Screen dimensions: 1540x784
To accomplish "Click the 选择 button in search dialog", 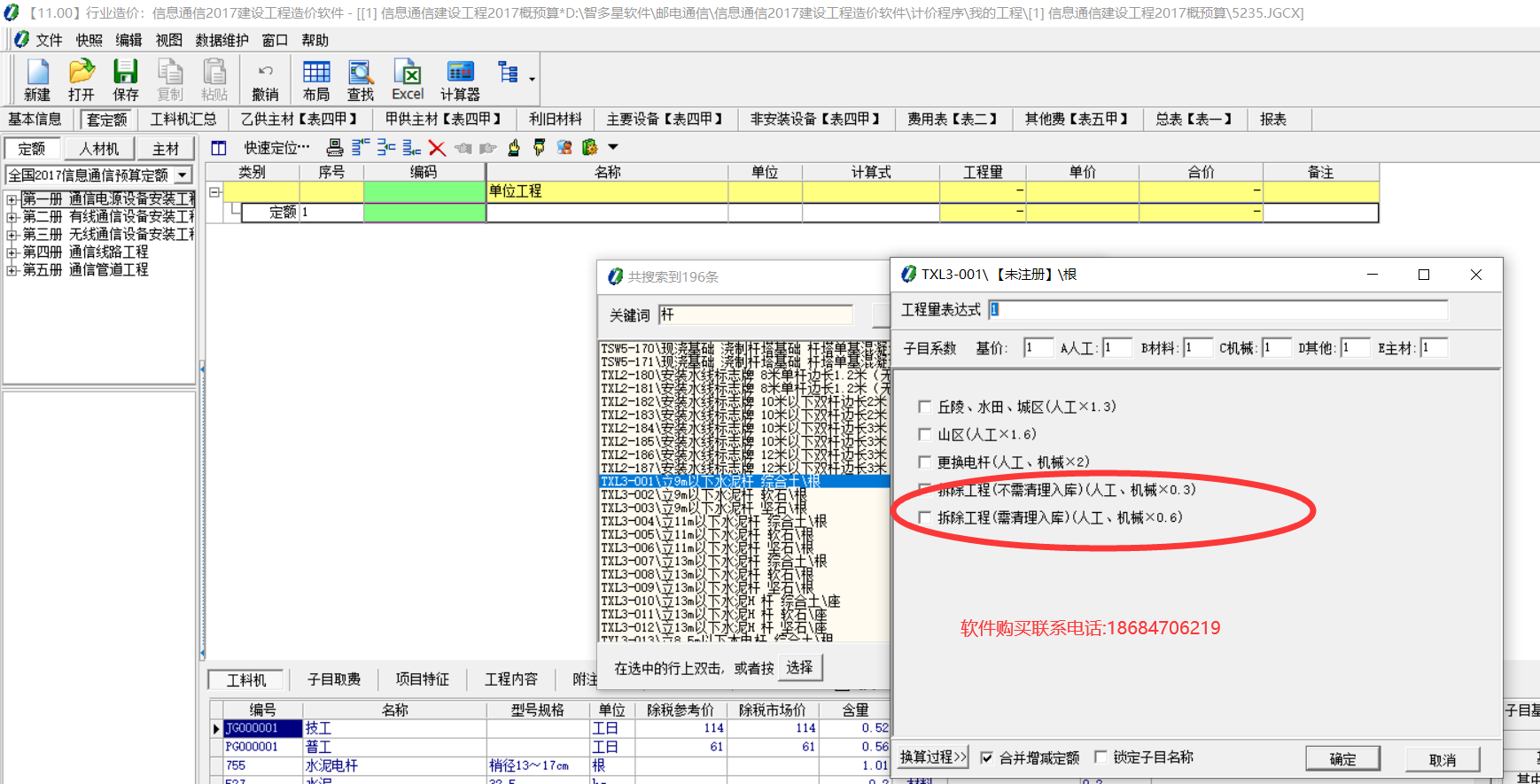I will point(799,667).
